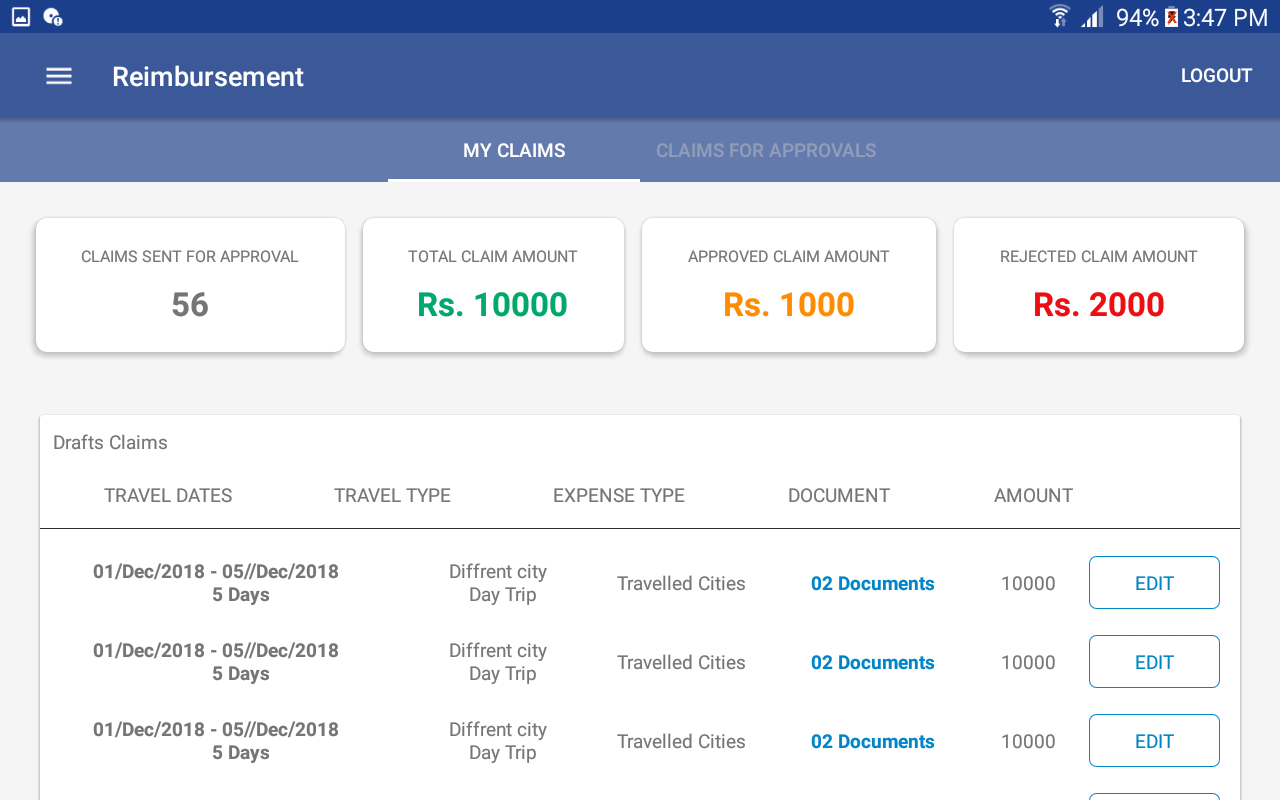Click the Travel Dates column header
The height and width of the screenshot is (800, 1280).
(x=168, y=496)
